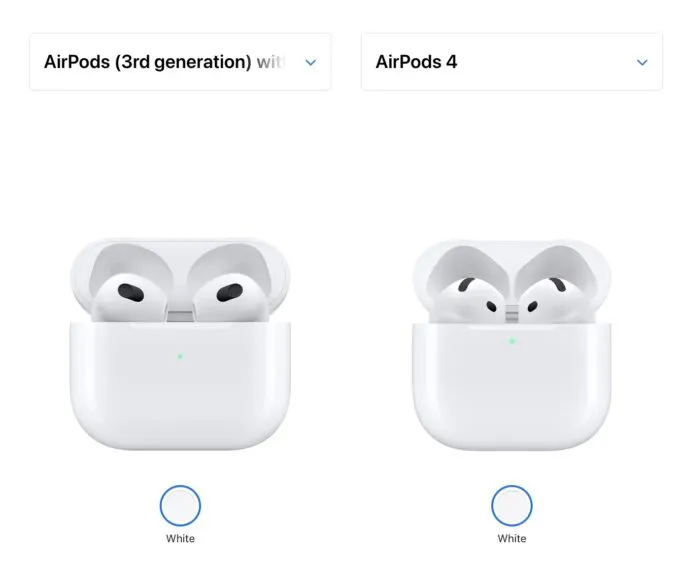Click right earbud in AirPods 4 case

point(553,291)
